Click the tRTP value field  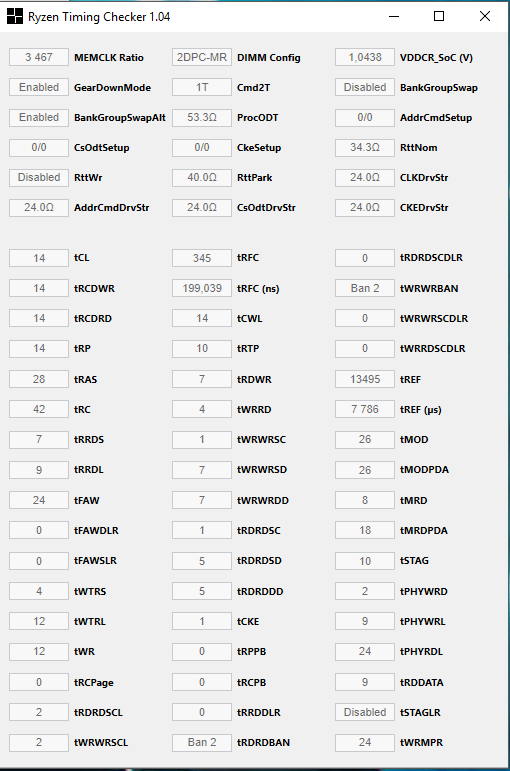pyautogui.click(x=202, y=349)
